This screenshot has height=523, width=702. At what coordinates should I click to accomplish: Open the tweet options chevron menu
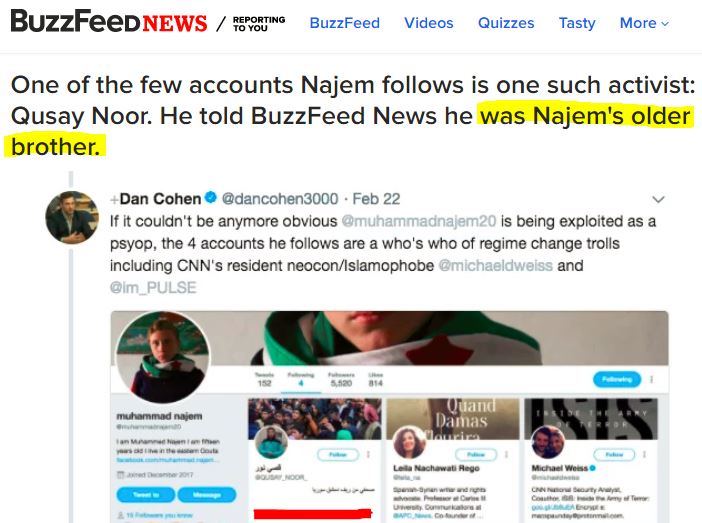[658, 200]
